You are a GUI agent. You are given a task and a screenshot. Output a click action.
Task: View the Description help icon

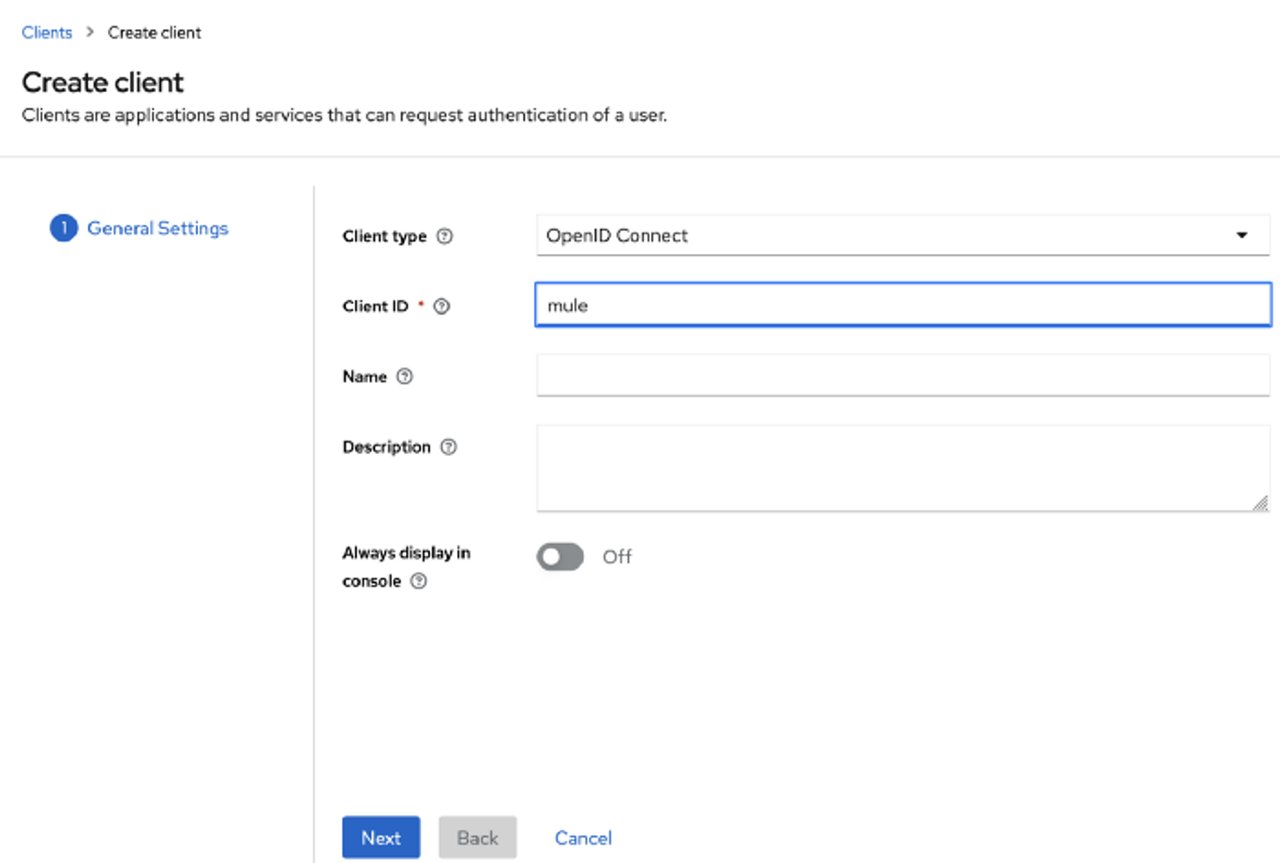coord(448,447)
